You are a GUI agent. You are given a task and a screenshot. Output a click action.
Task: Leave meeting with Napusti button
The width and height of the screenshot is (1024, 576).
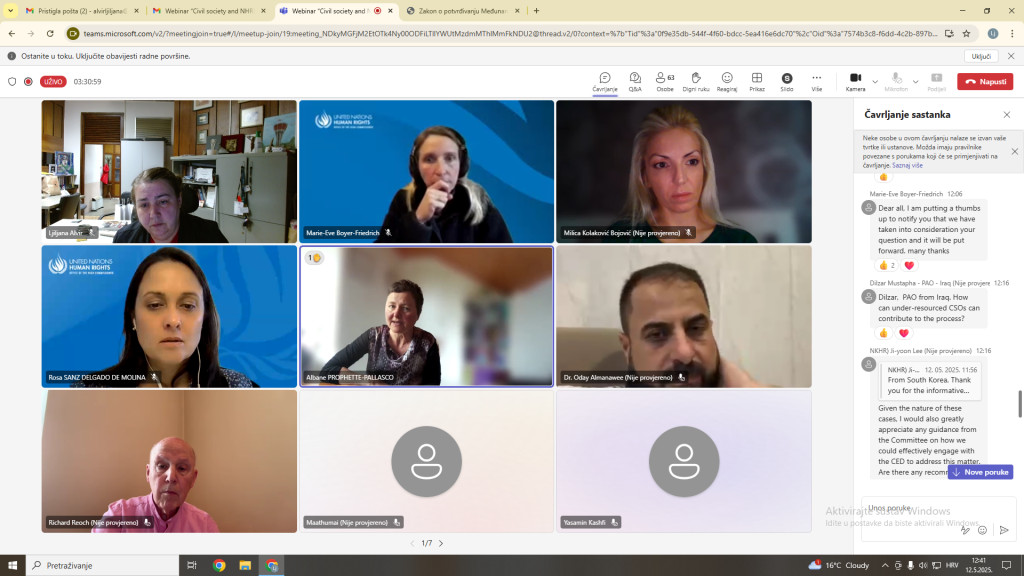(985, 81)
